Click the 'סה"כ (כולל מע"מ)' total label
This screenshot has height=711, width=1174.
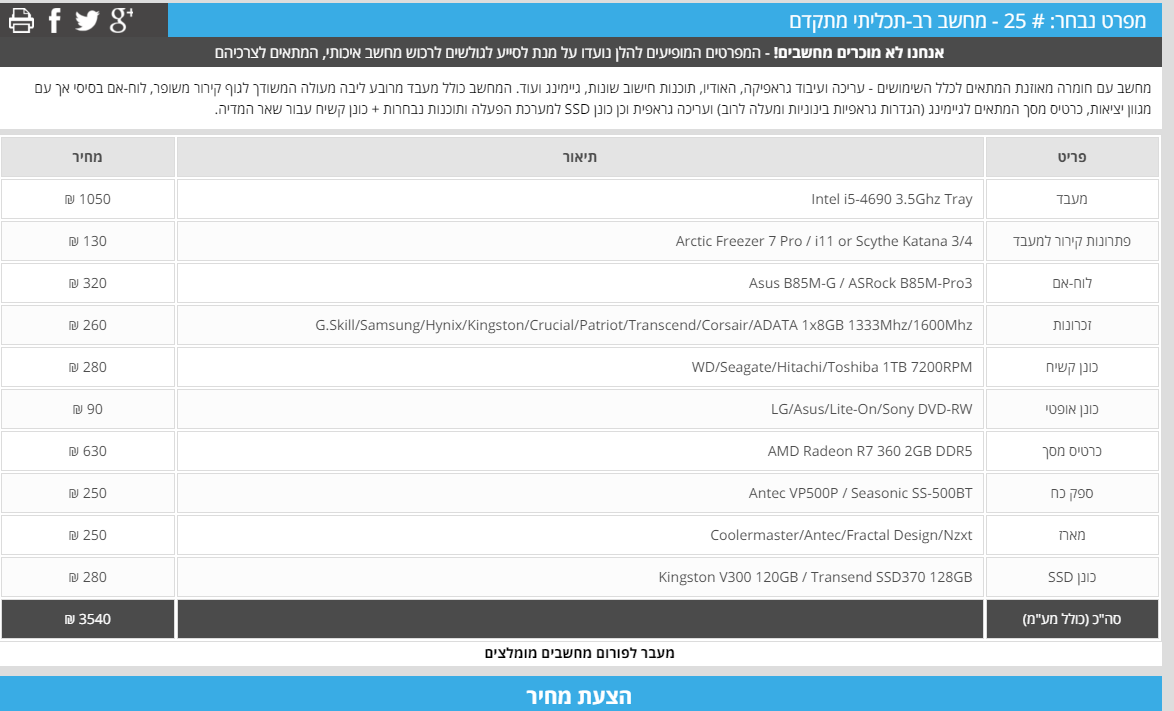[x=1072, y=619]
